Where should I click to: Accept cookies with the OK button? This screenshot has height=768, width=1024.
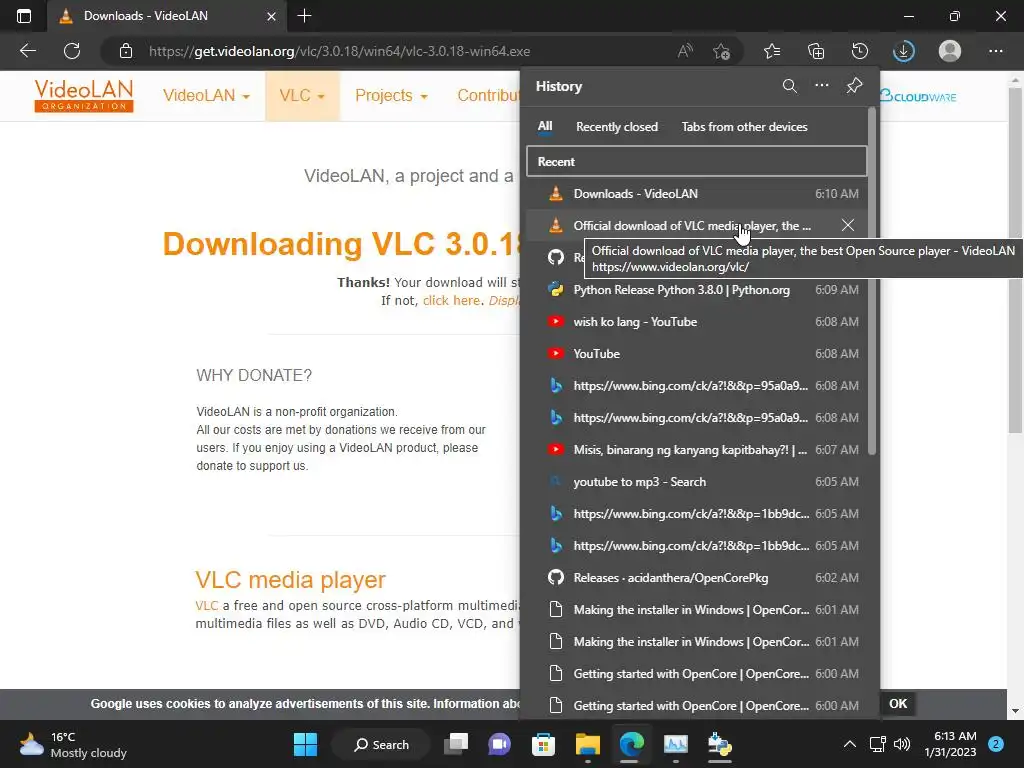pyautogui.click(x=898, y=703)
